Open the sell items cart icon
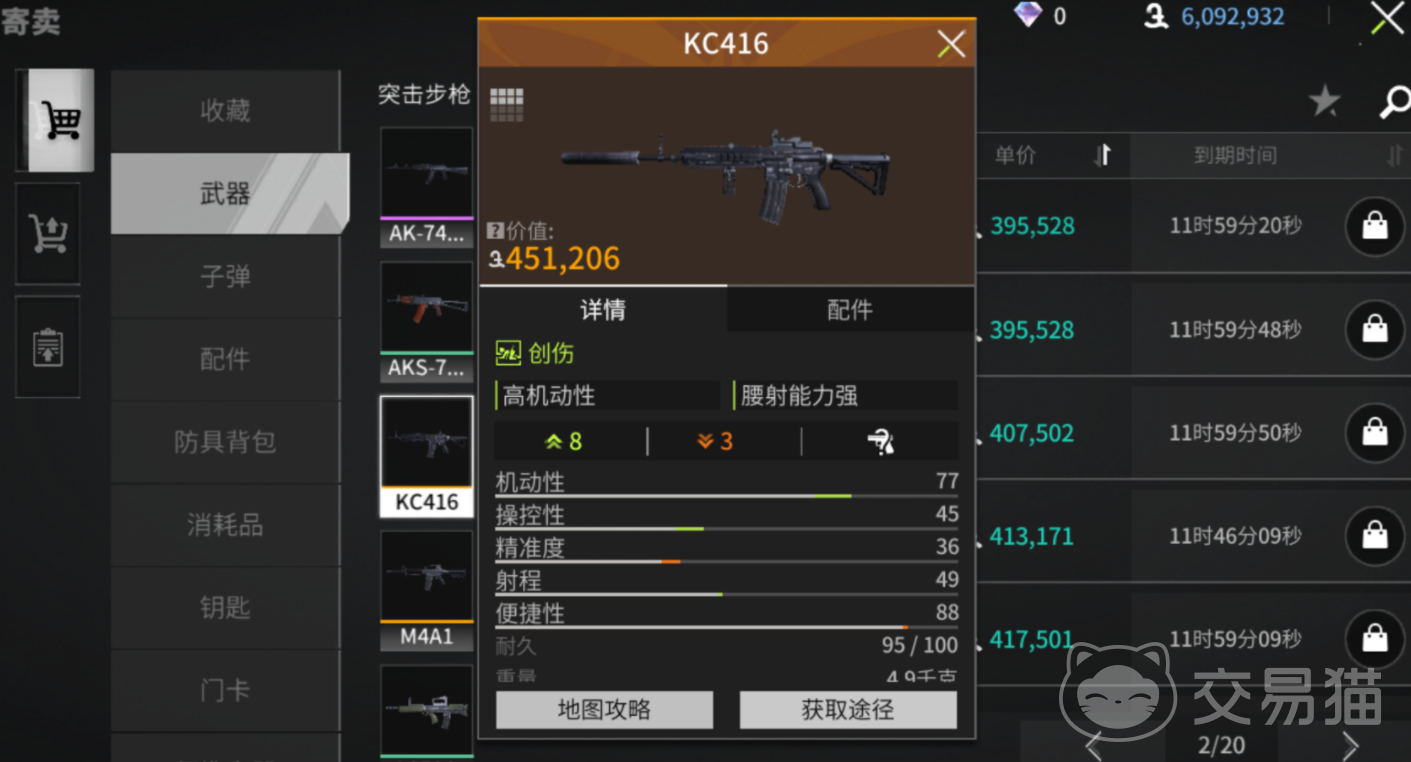 [48, 233]
